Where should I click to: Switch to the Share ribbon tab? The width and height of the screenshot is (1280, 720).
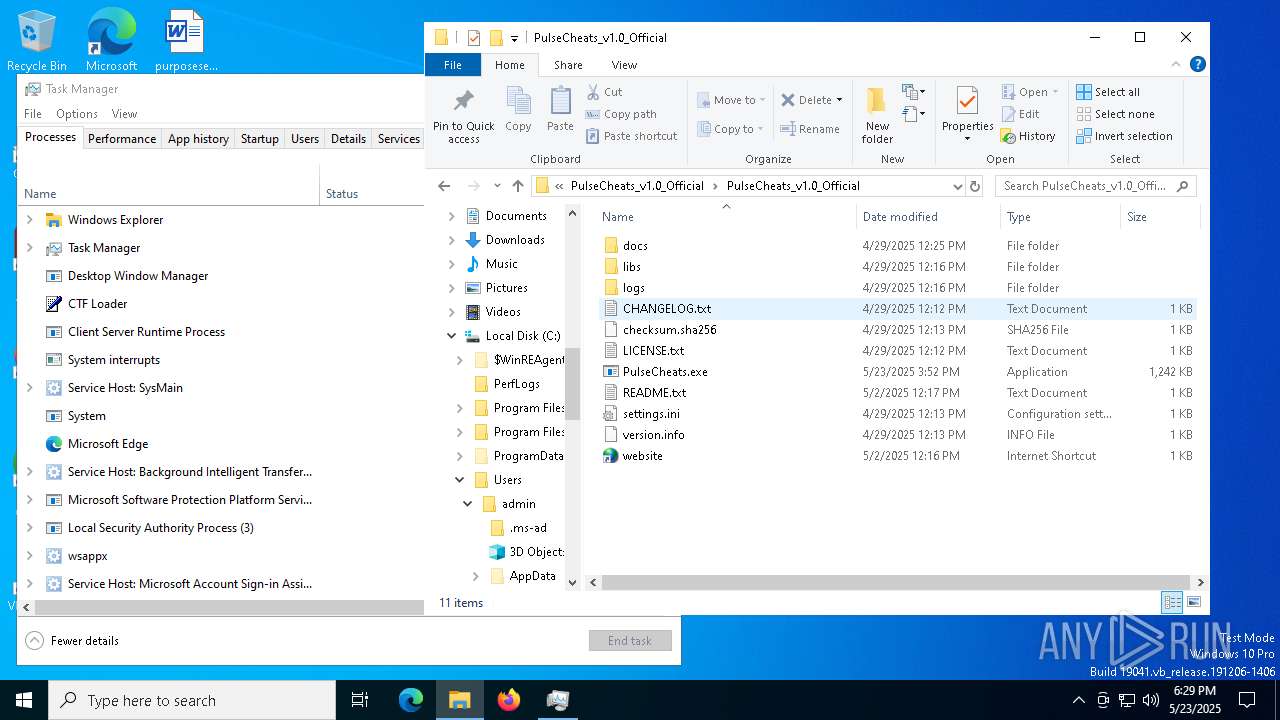[x=568, y=65]
